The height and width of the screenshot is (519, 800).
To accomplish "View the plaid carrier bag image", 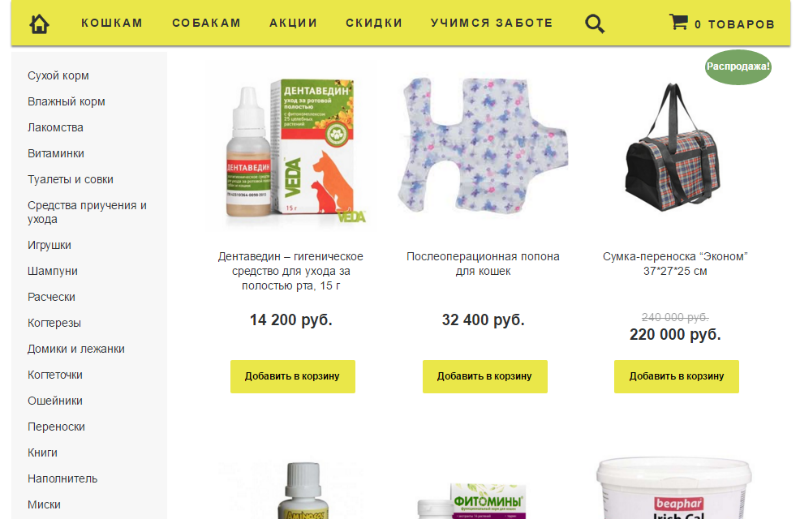I will [672, 147].
